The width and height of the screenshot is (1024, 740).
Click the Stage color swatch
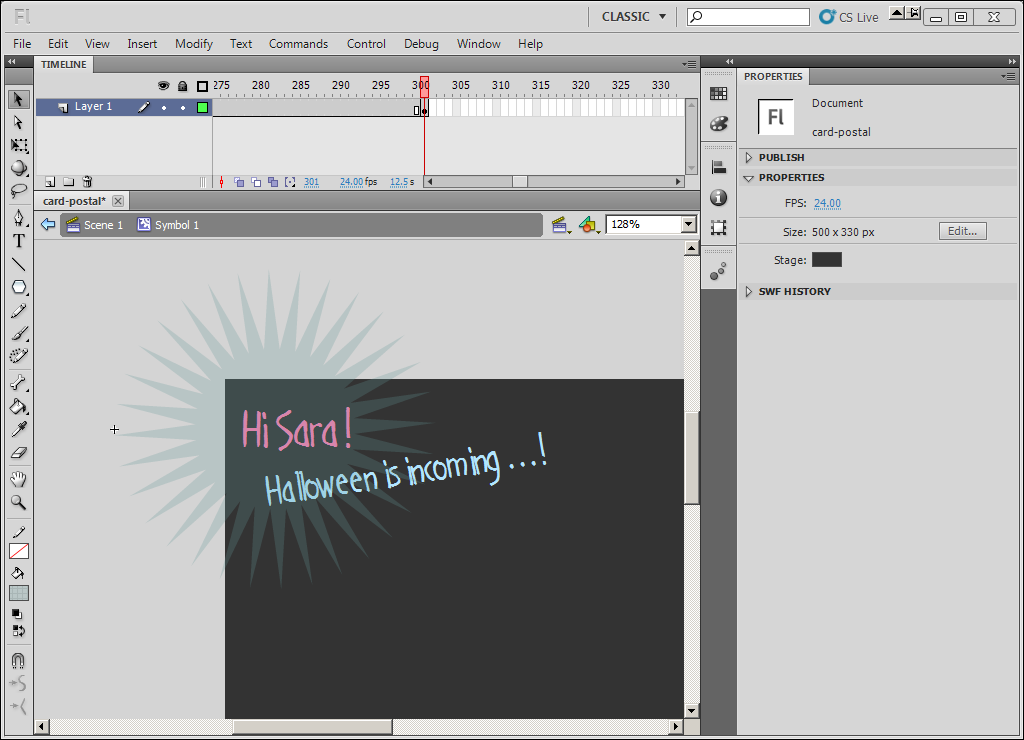click(x=827, y=260)
